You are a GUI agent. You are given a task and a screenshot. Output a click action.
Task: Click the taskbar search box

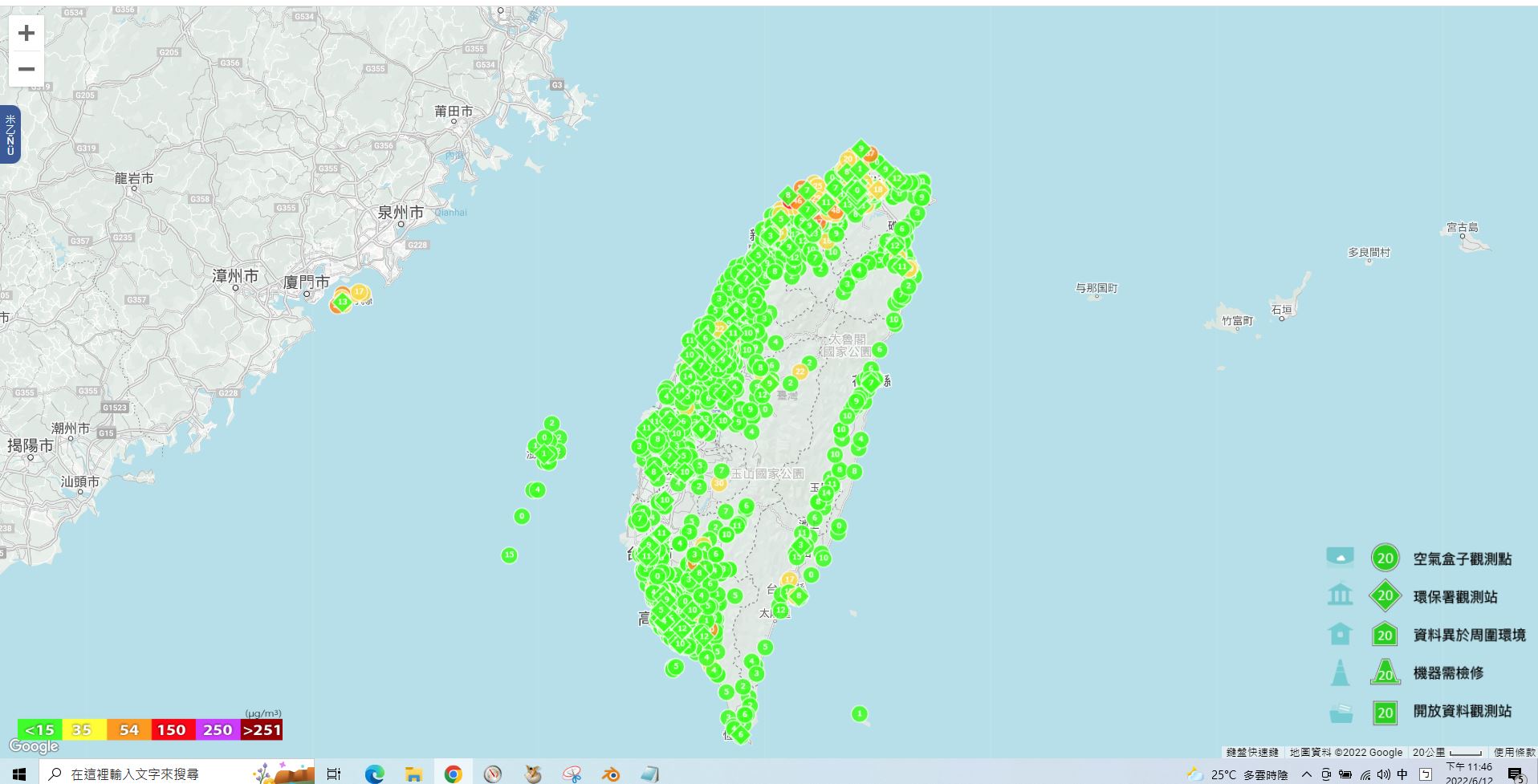pos(177,773)
